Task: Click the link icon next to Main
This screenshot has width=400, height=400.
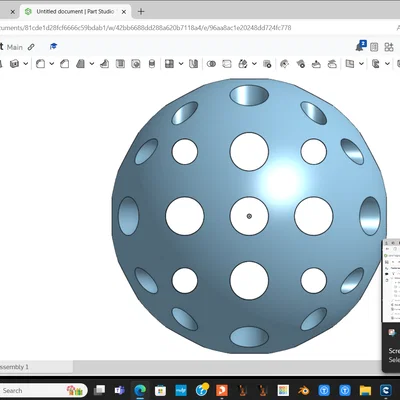Action: pyautogui.click(x=31, y=47)
